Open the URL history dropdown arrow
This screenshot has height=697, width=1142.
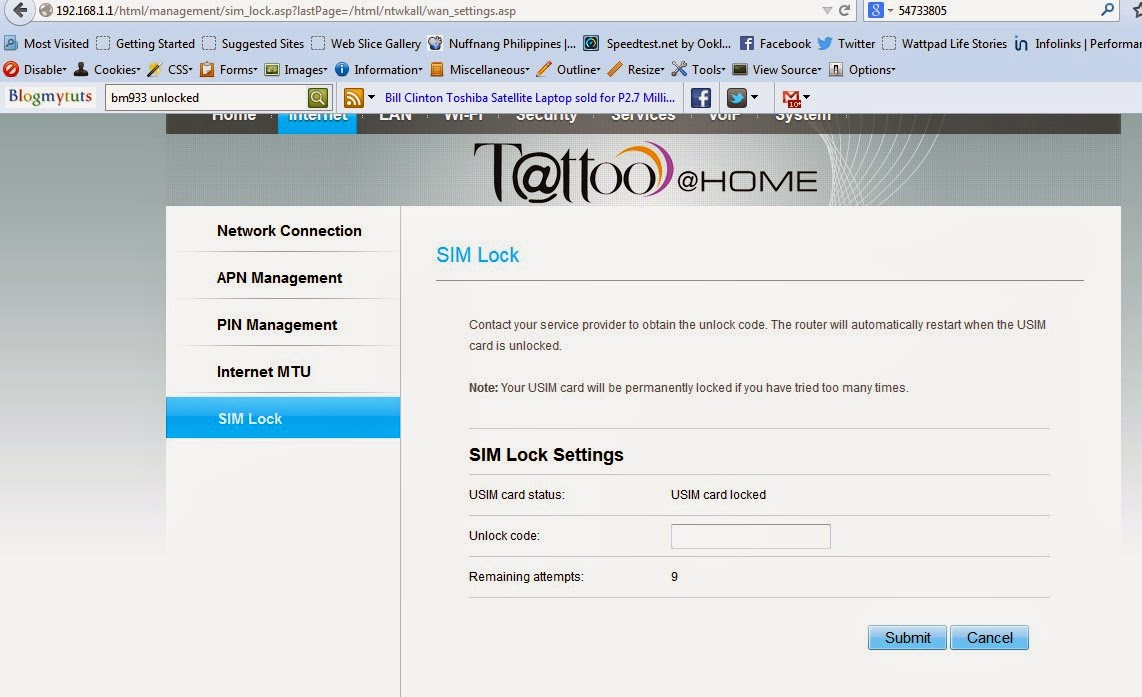(827, 11)
